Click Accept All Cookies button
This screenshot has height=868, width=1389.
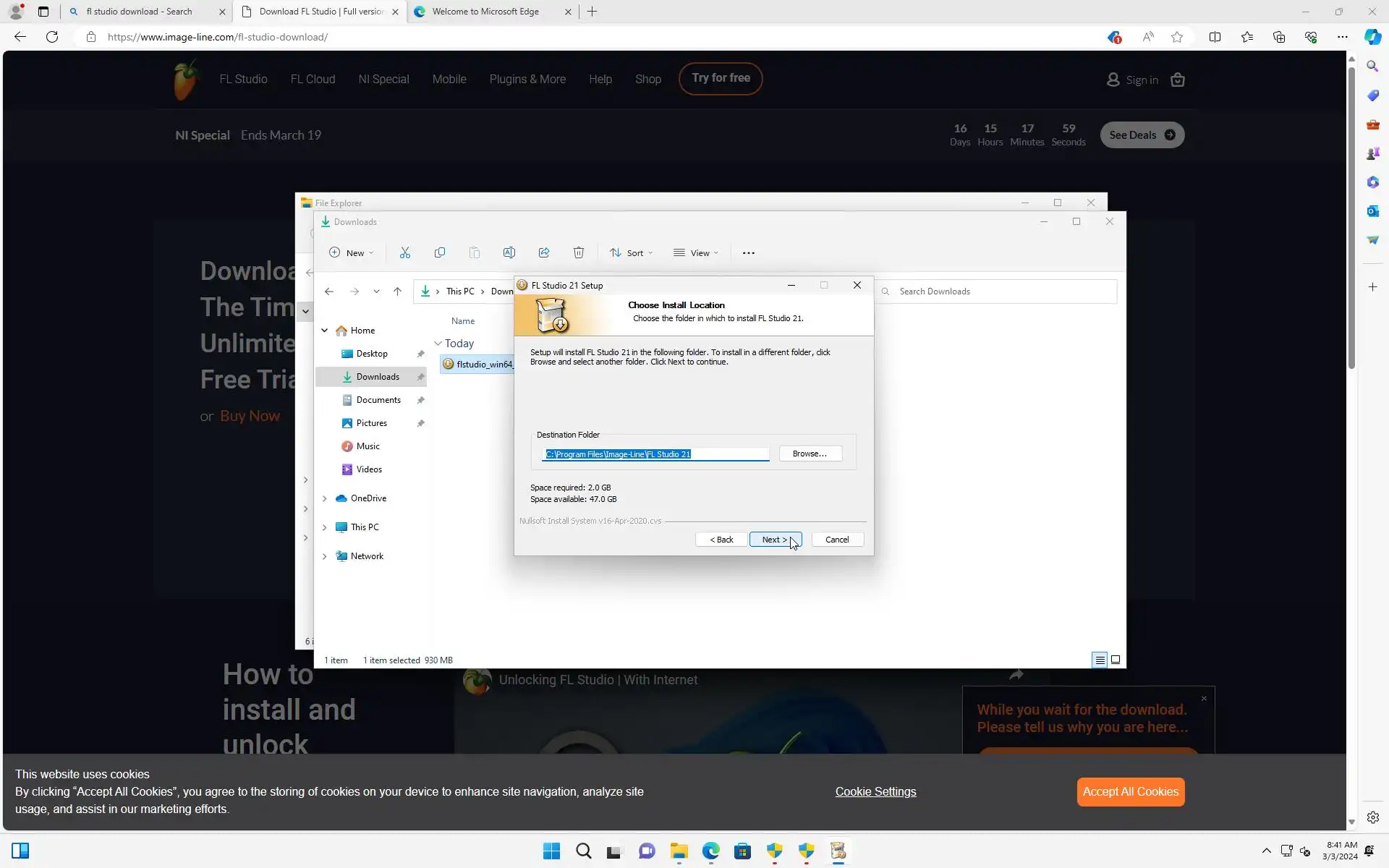[x=1130, y=791]
